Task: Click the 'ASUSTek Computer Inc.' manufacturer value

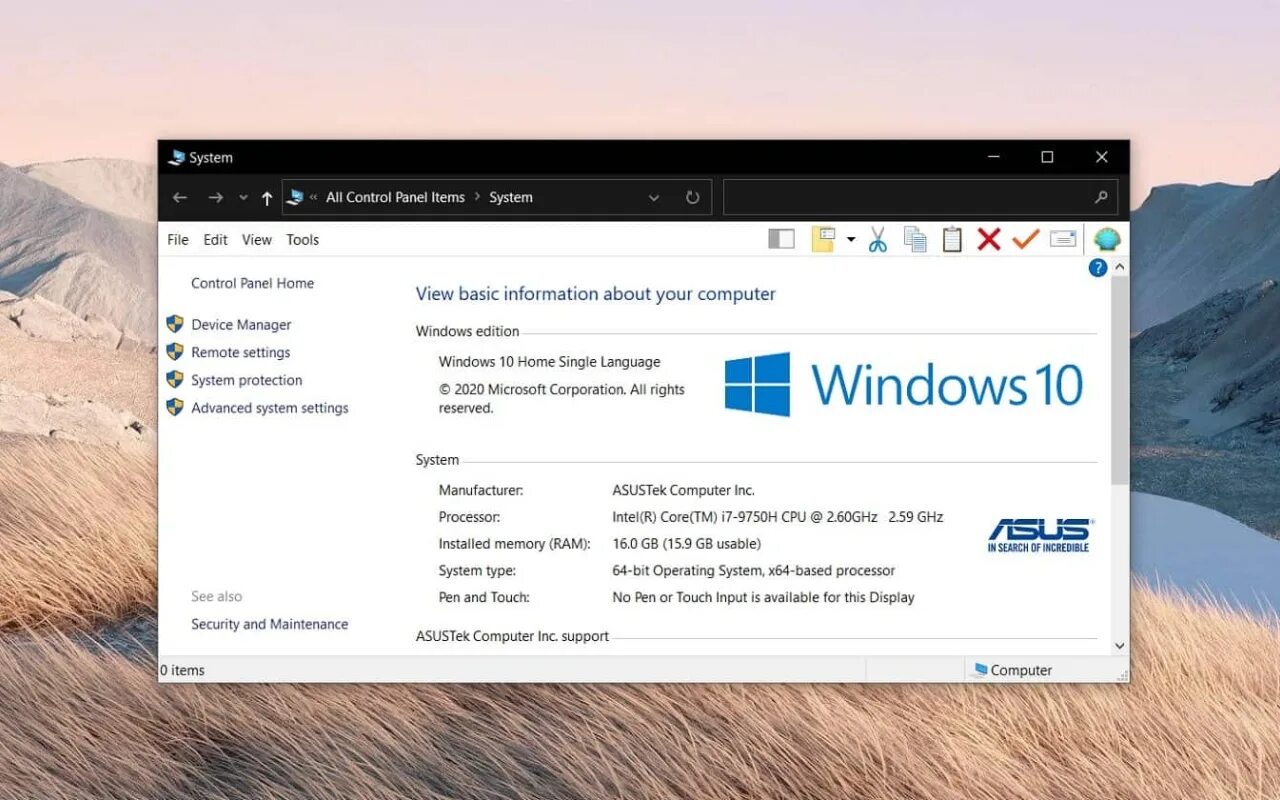Action: [x=683, y=490]
